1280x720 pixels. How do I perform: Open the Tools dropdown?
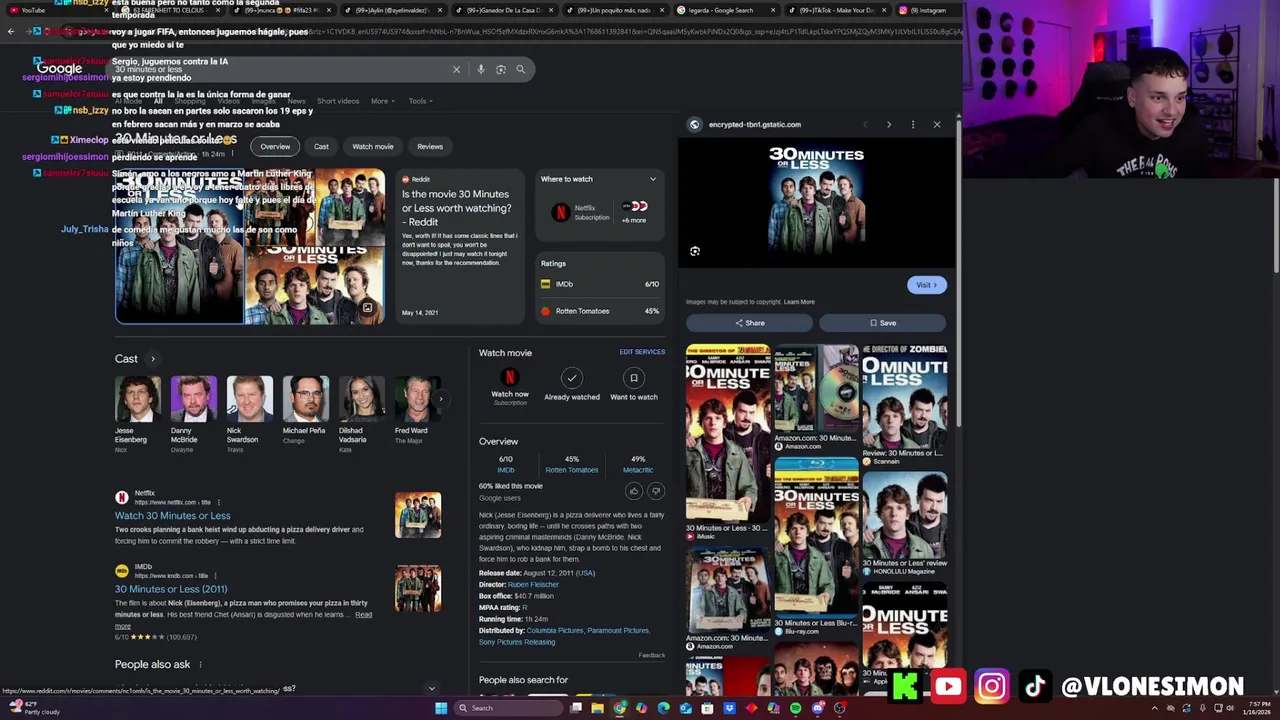420,101
